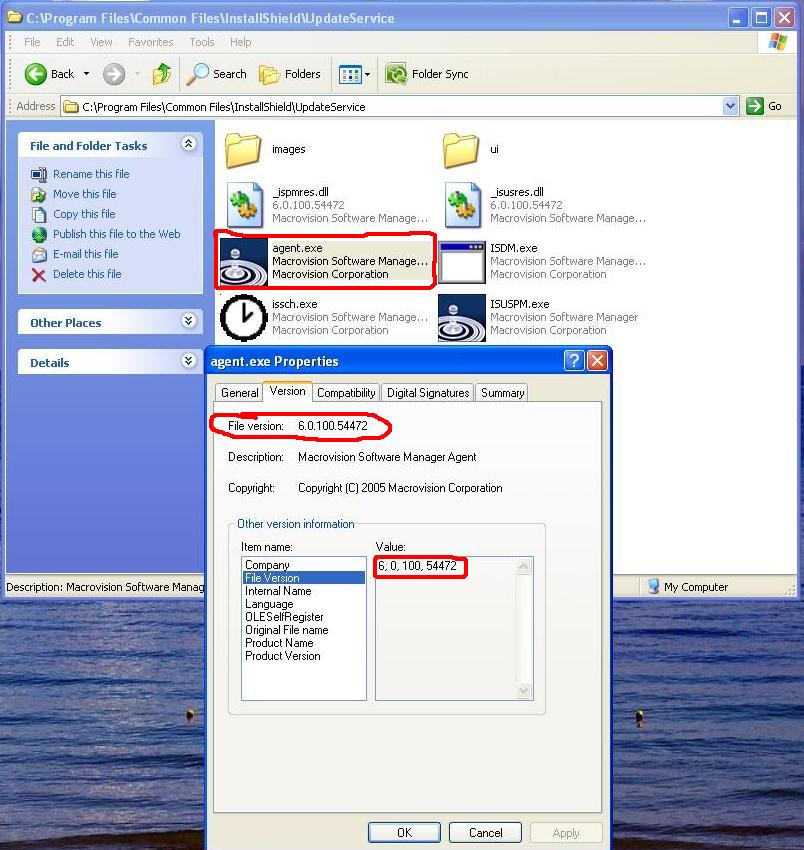Open the Help menu
This screenshot has height=850, width=804.
tap(240, 42)
